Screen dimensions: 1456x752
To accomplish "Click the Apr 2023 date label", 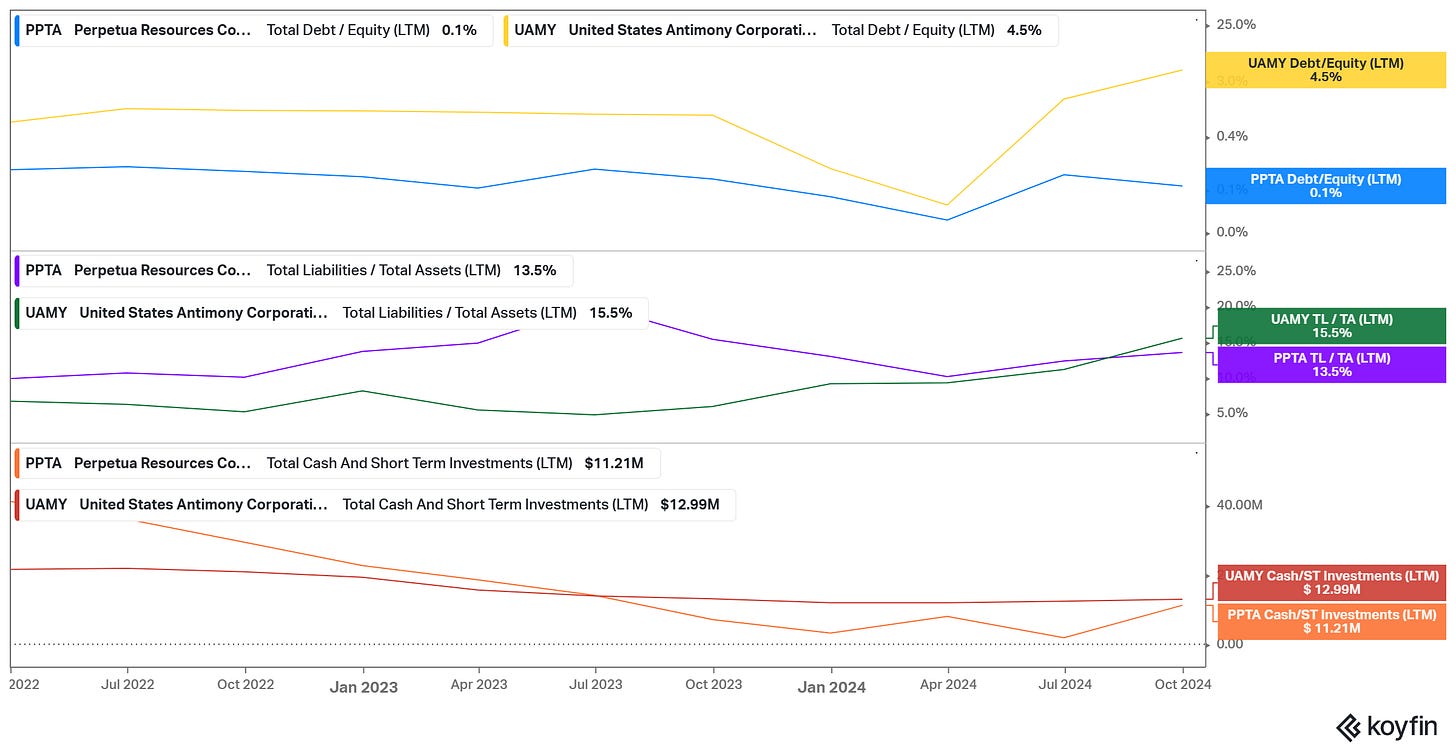I will (x=479, y=685).
